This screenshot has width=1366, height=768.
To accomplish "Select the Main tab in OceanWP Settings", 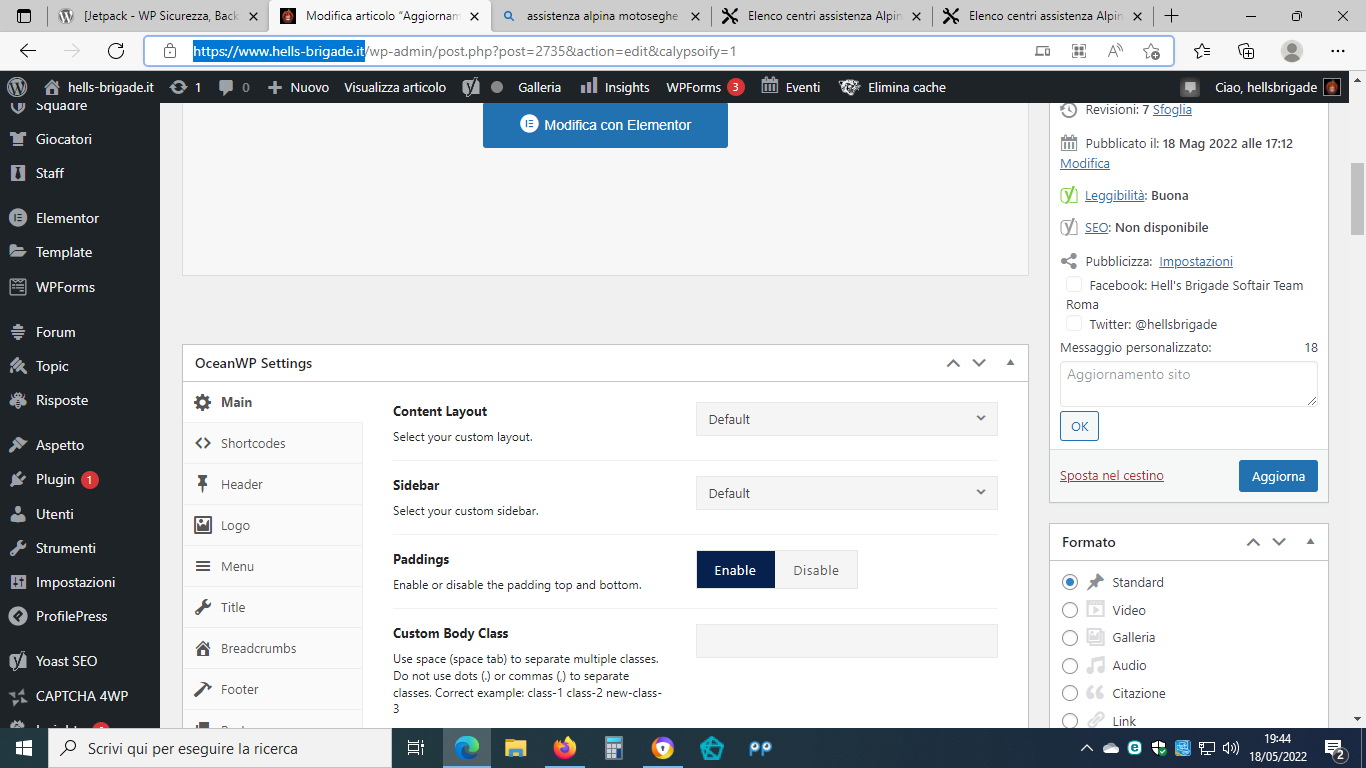I will [x=273, y=402].
